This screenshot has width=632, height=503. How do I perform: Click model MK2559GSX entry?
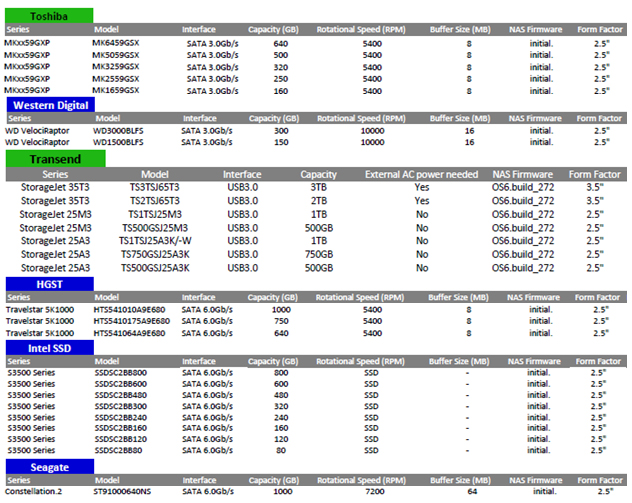point(116,79)
